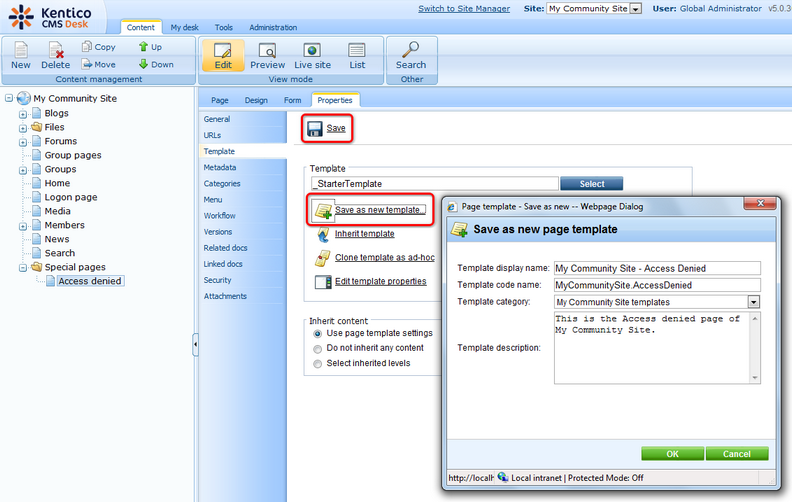
Task: Switch to the Design tab
Action: (x=256, y=100)
